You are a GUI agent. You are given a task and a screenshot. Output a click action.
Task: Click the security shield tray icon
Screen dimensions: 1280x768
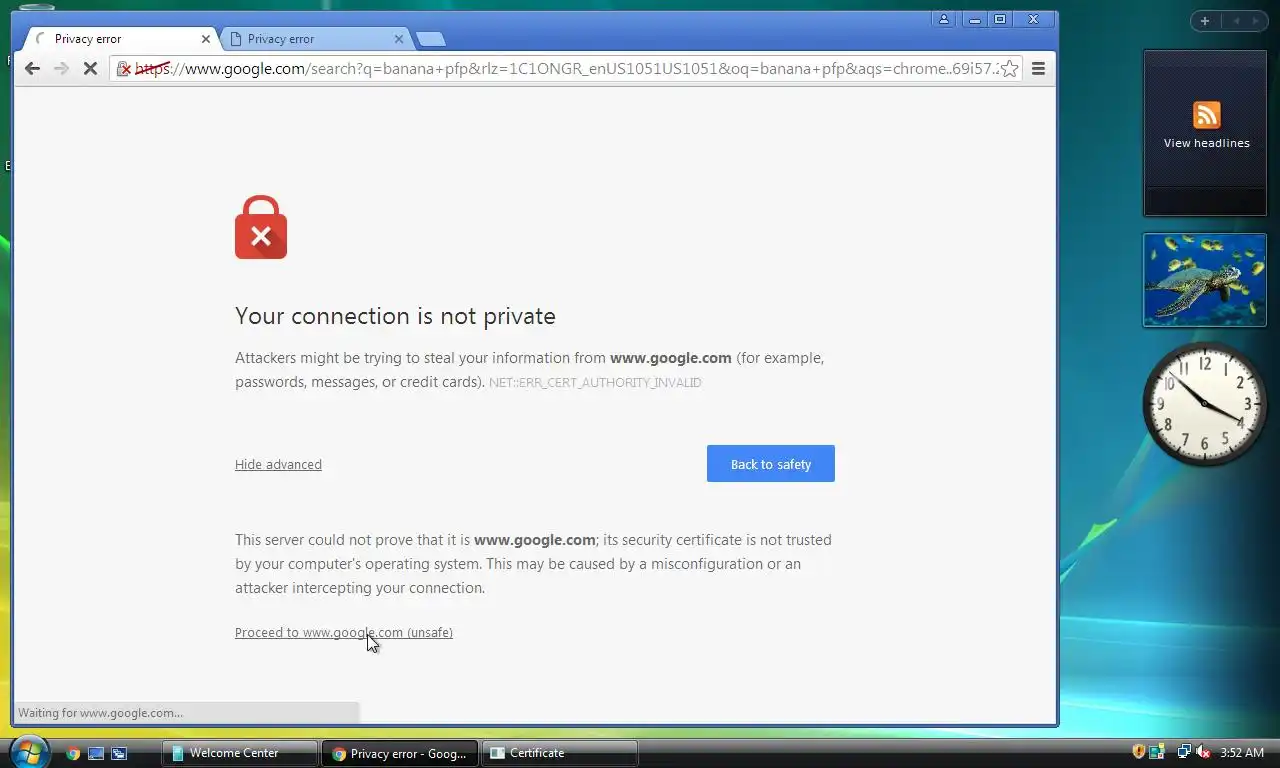pyautogui.click(x=1139, y=752)
